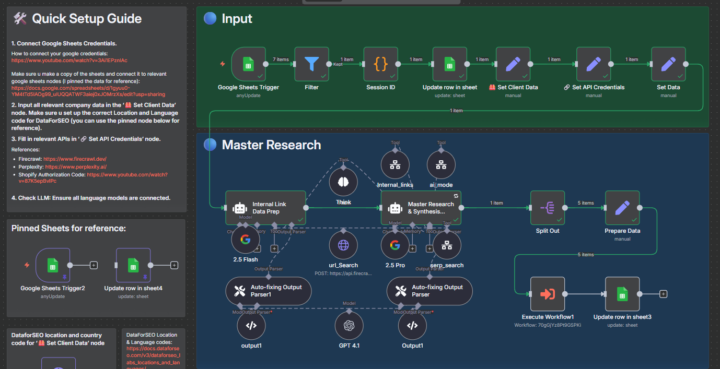Open the Internal Link Data Prep agent node
Screen dimensions: 720x369
coord(265,208)
